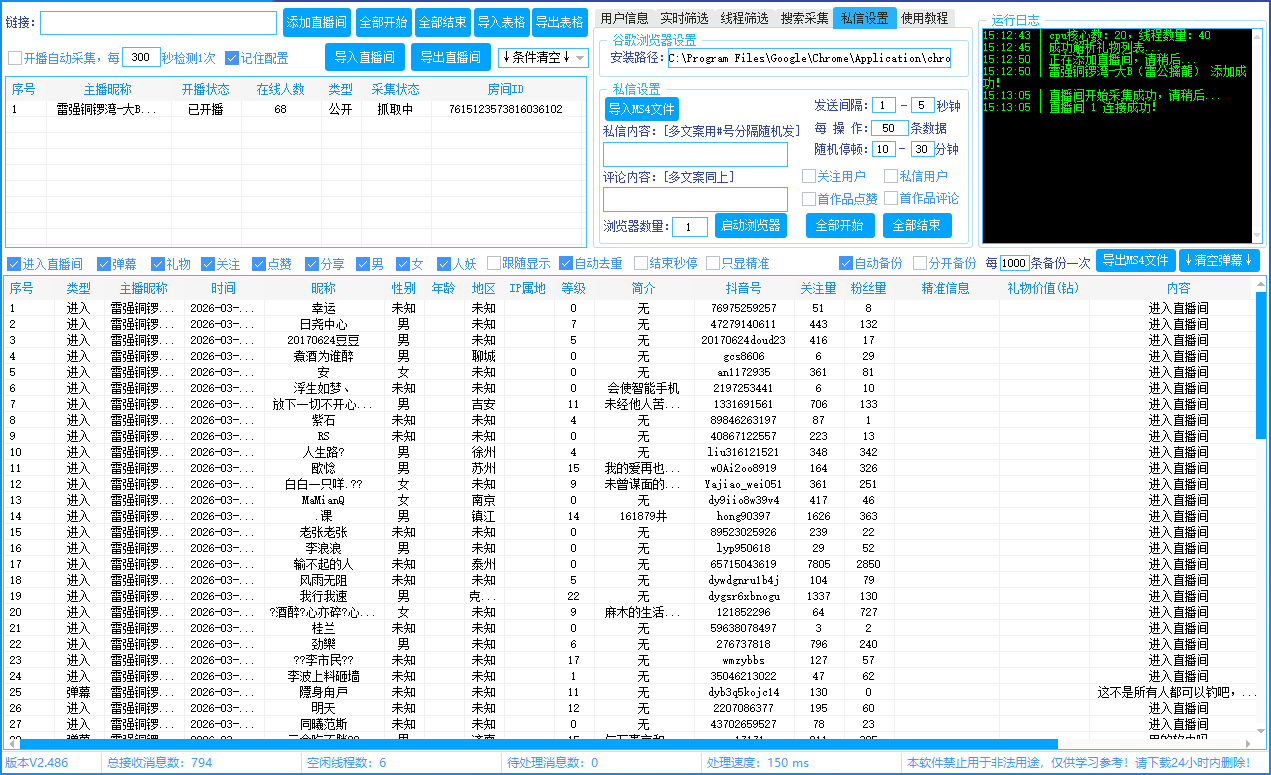Screen dimensions: 1271x775
Task: Click 导入MS4文件 in 私信设置 panel
Action: 641,109
